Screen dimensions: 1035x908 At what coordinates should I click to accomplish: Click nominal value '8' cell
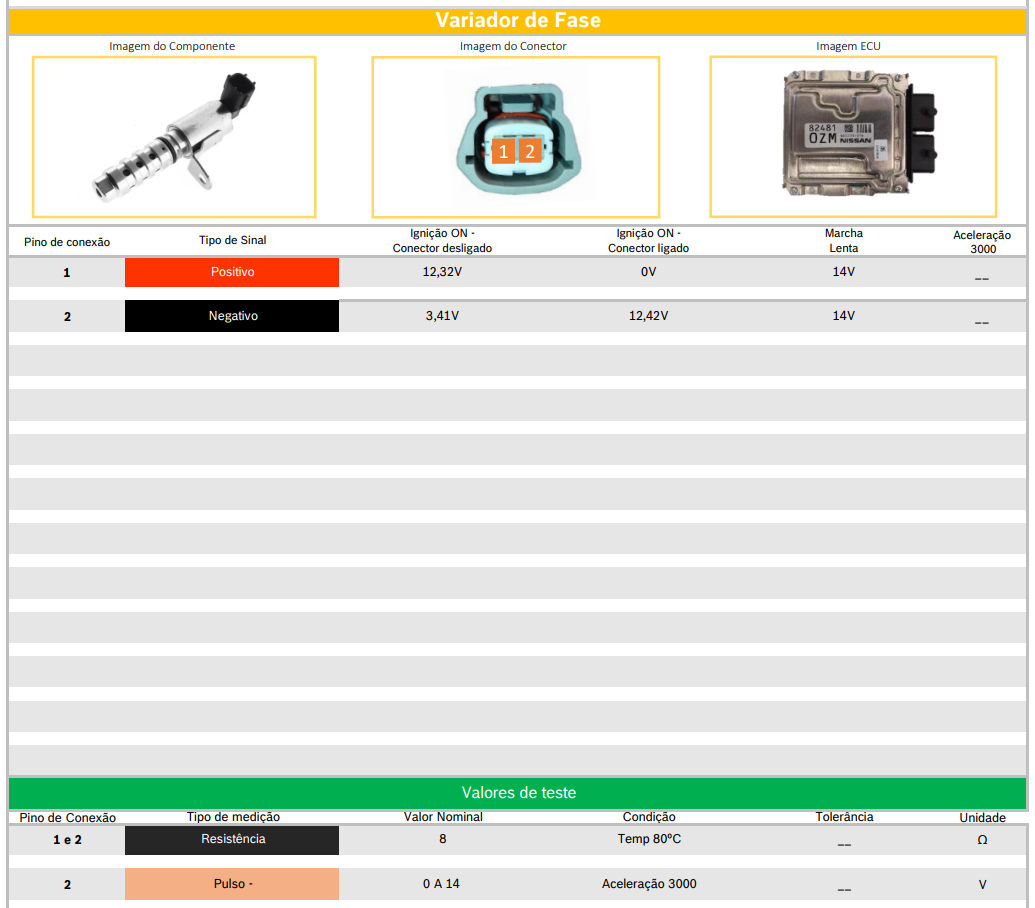442,839
